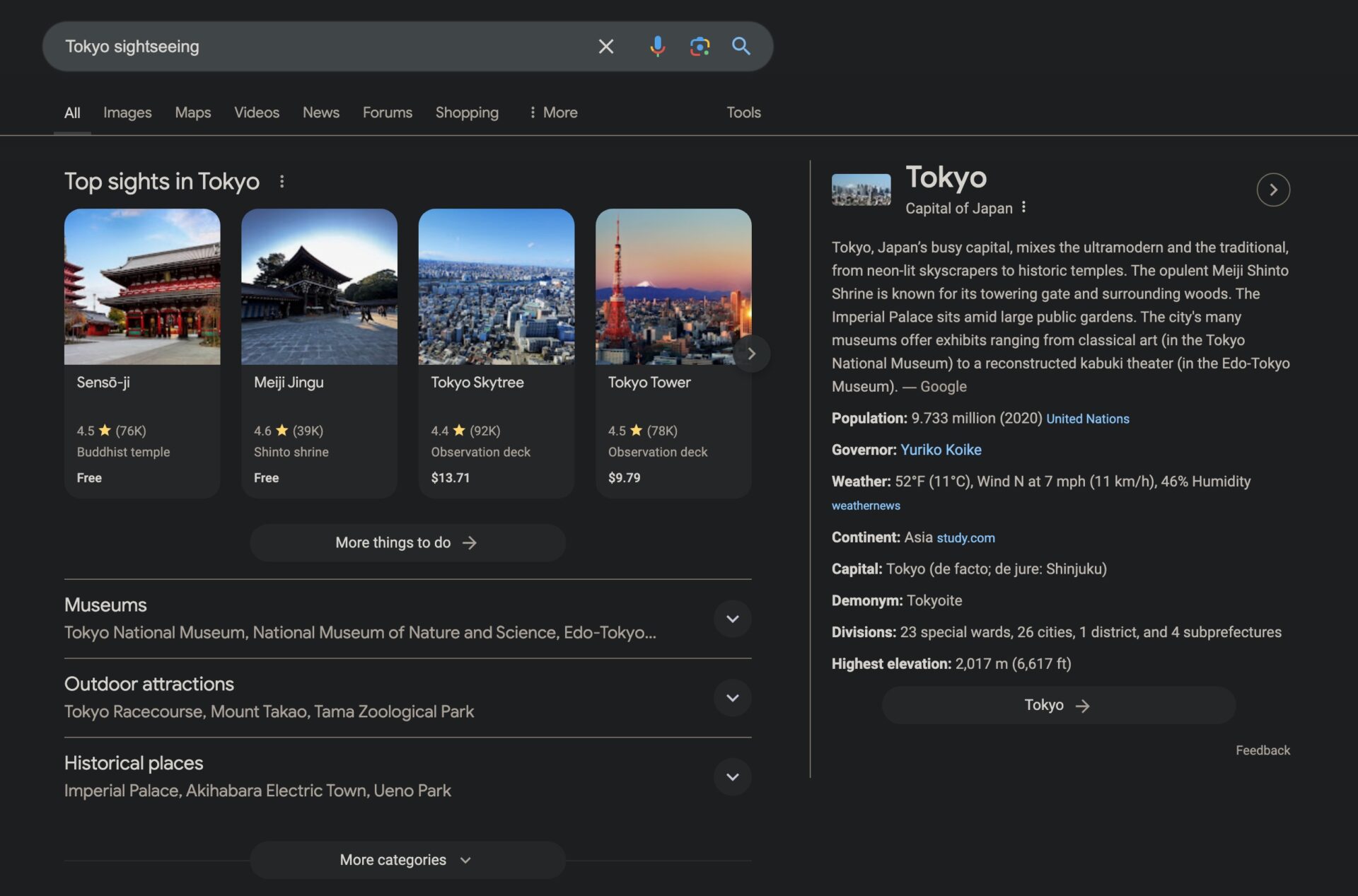The width and height of the screenshot is (1358, 896).
Task: Click the Shinto shrine label
Action: click(x=291, y=452)
